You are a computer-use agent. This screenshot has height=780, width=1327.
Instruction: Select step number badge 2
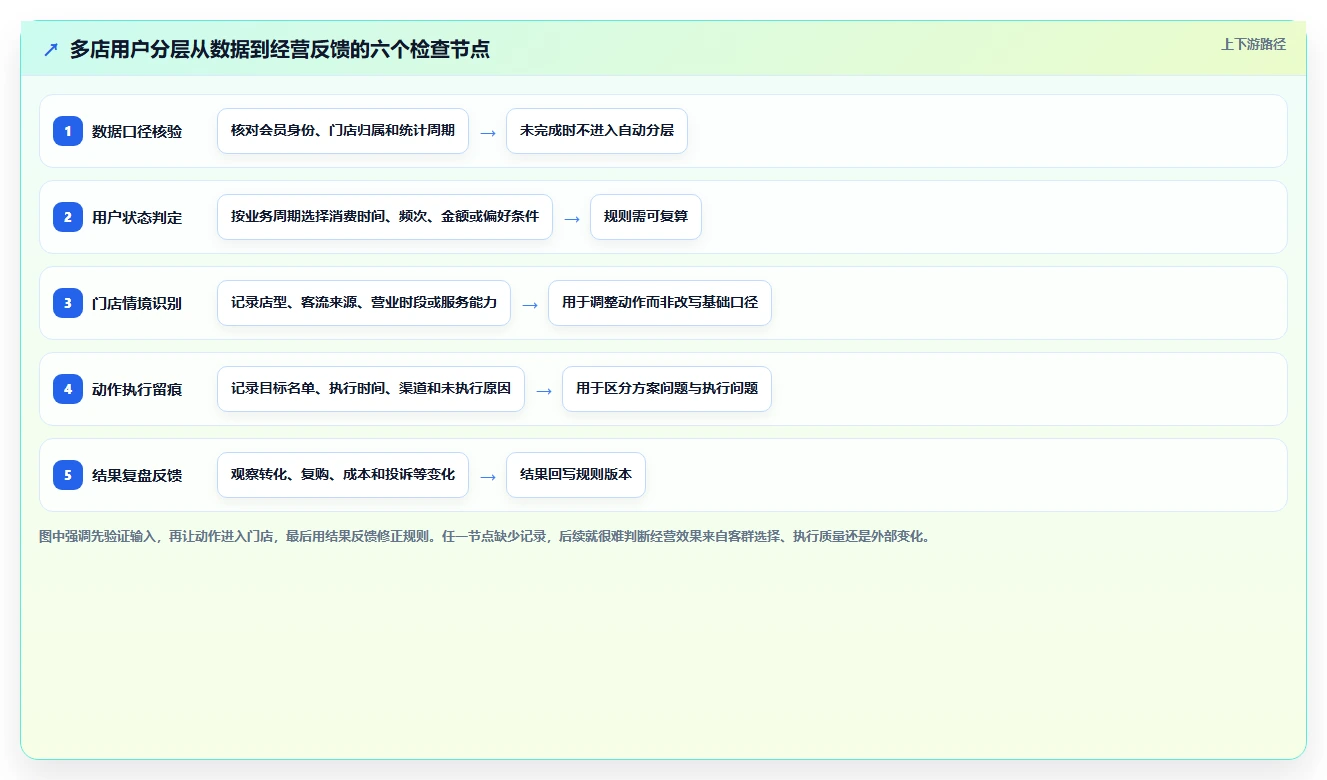68,217
